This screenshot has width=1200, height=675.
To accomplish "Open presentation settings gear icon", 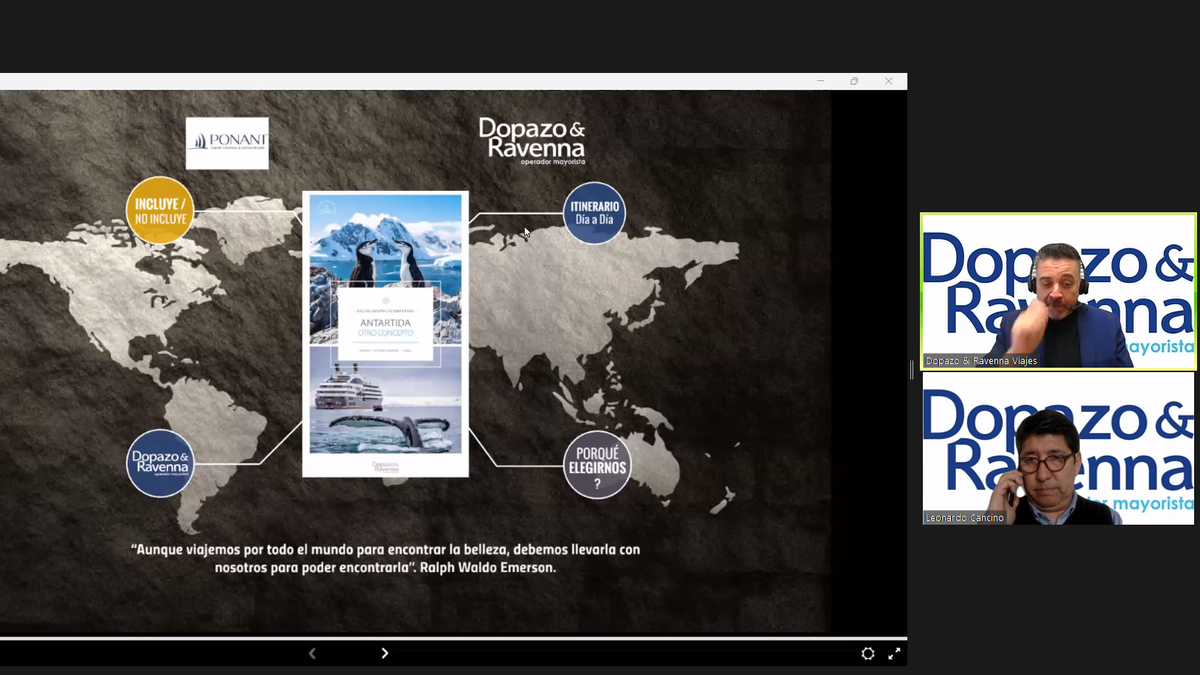I will (868, 654).
